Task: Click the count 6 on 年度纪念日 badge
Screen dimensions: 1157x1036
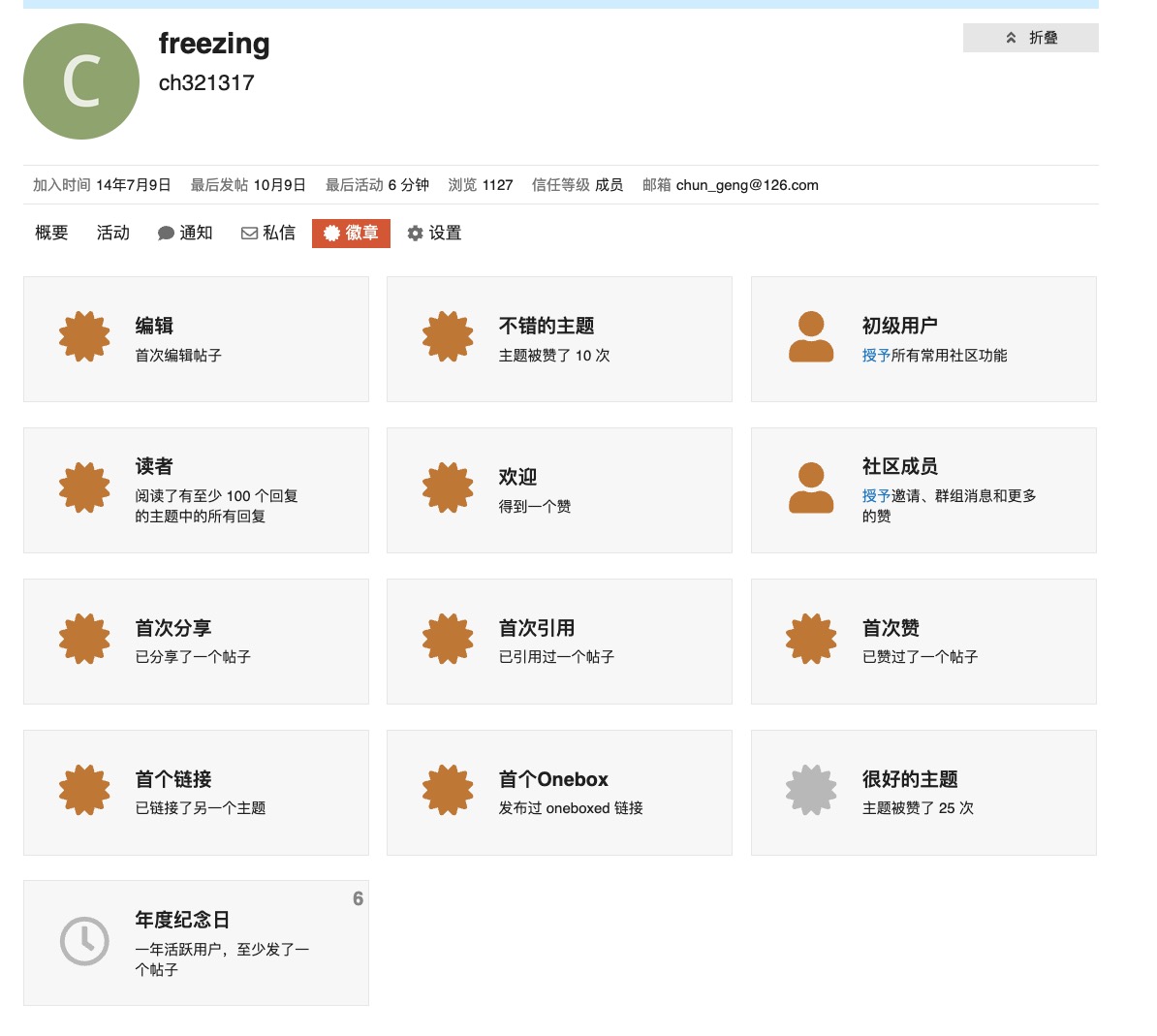Action: [x=358, y=898]
